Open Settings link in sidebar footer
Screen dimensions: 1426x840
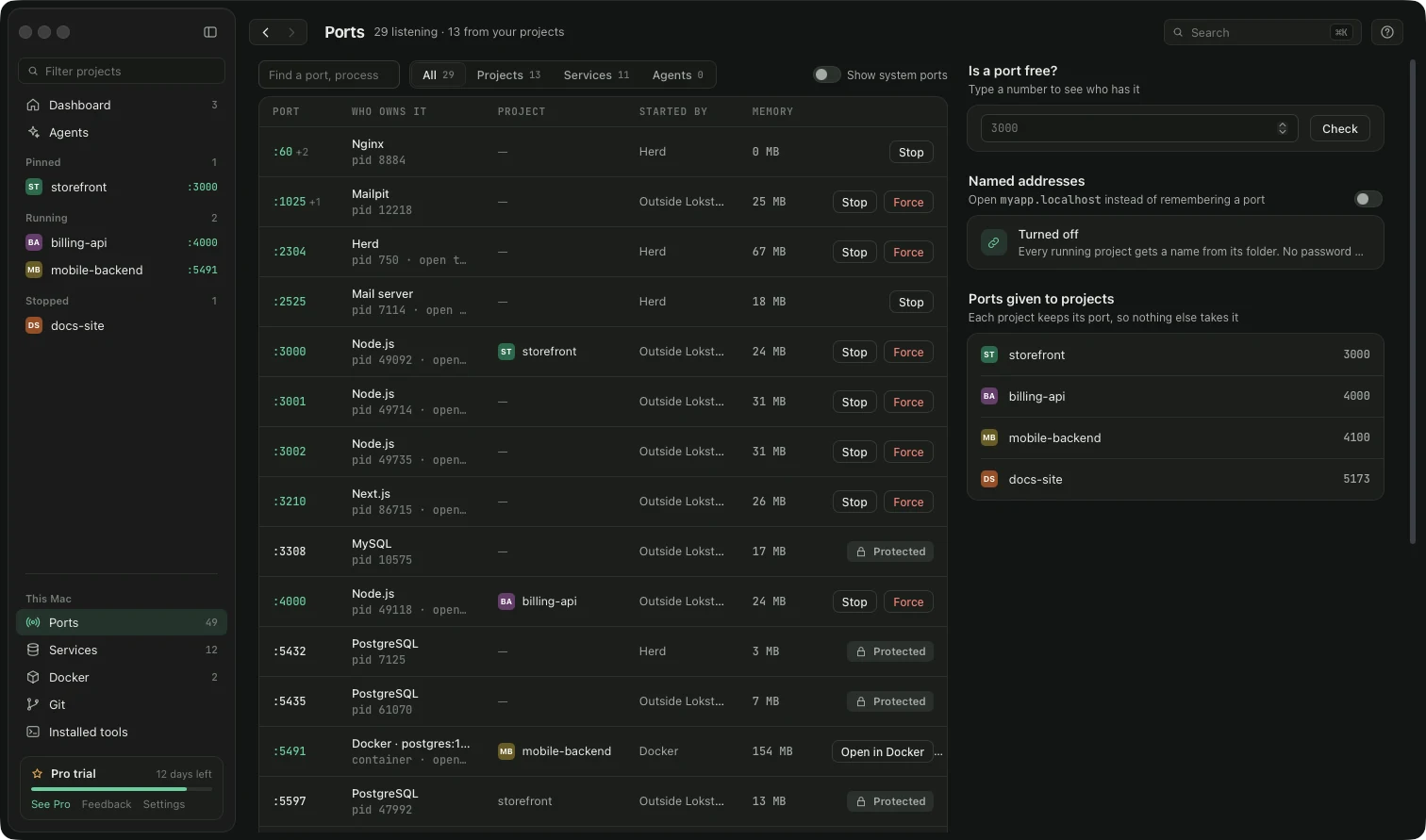pyautogui.click(x=164, y=804)
